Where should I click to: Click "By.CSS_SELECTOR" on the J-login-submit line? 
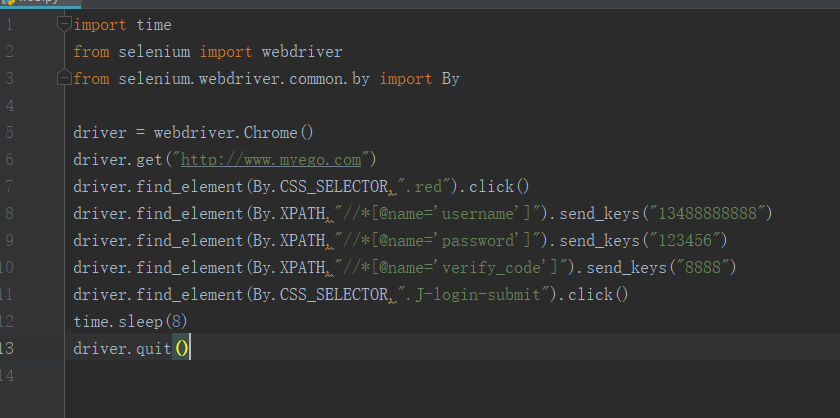point(320,294)
